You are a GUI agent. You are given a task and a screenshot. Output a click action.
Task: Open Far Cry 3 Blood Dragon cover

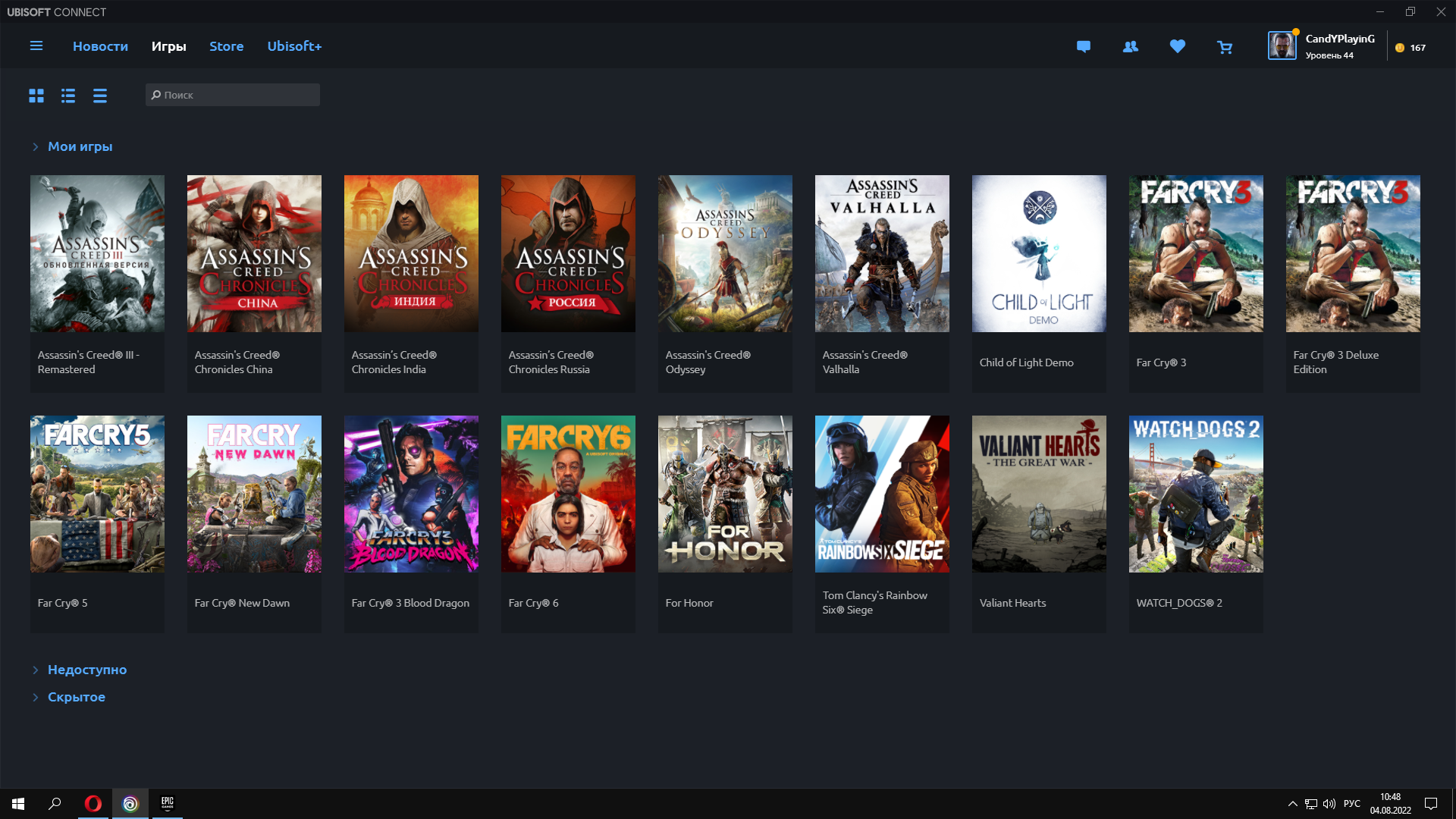pyautogui.click(x=411, y=494)
